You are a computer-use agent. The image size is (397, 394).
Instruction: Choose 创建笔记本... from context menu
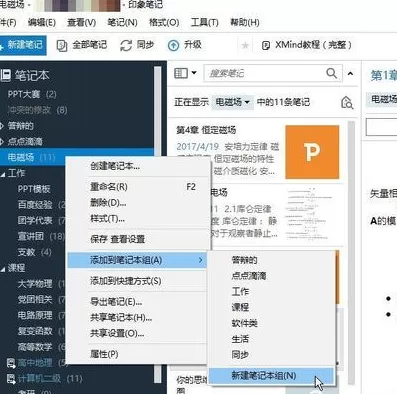(x=138, y=166)
